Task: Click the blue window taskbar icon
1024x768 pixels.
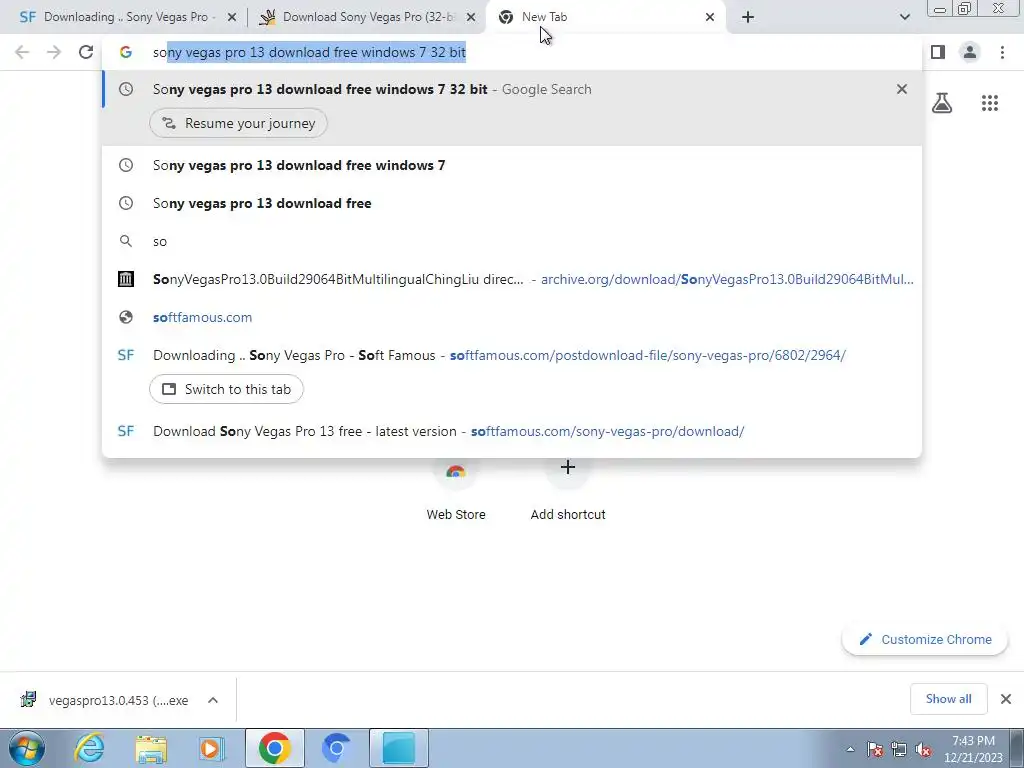Action: pyautogui.click(x=398, y=748)
